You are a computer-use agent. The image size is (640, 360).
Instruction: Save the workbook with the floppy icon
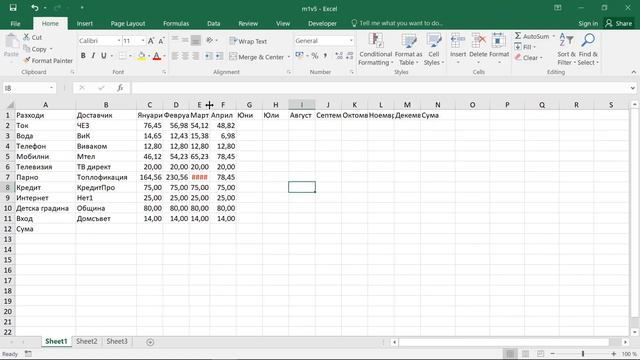(13, 8)
